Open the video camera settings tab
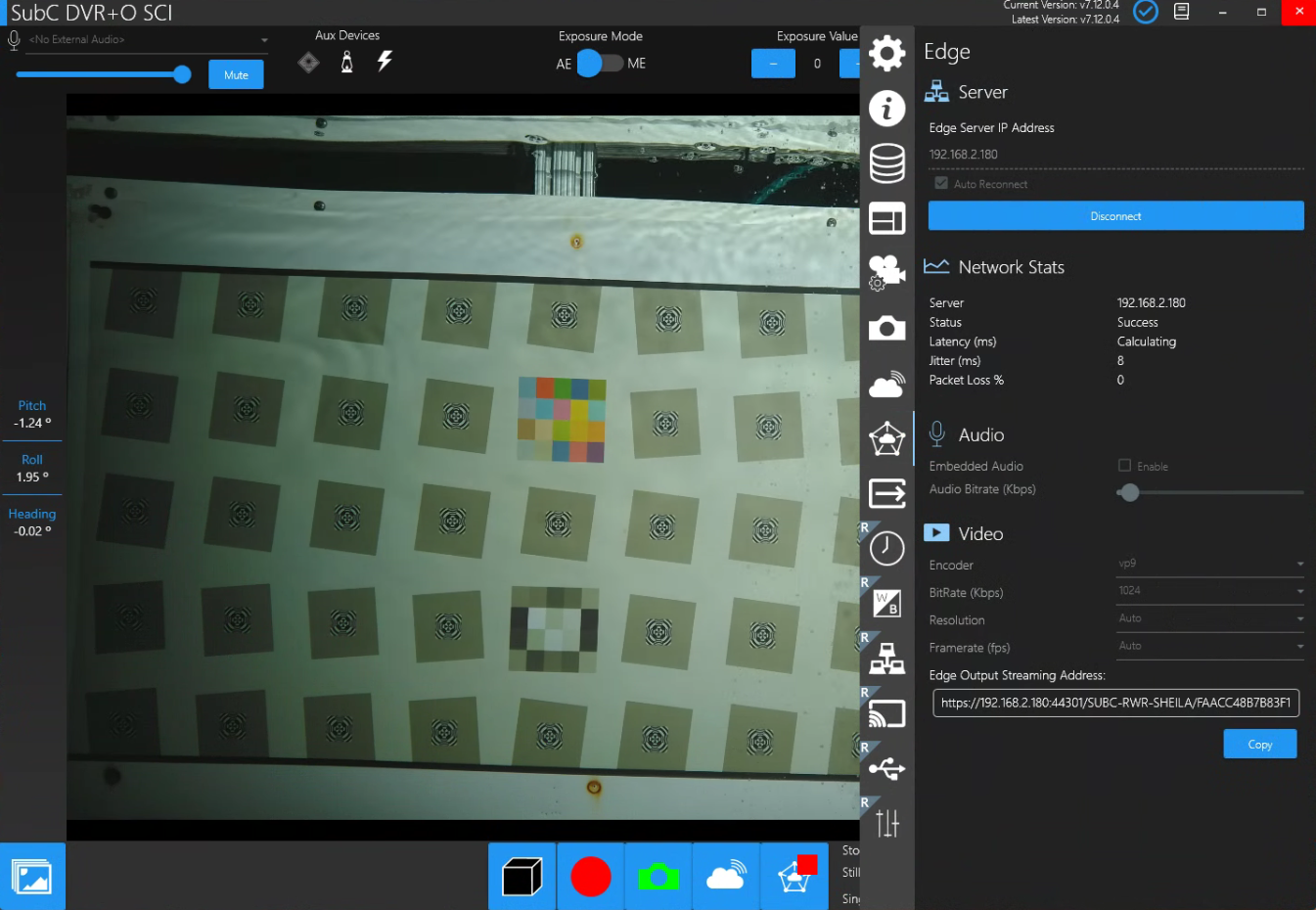Viewport: 1316px width, 910px height. [886, 272]
